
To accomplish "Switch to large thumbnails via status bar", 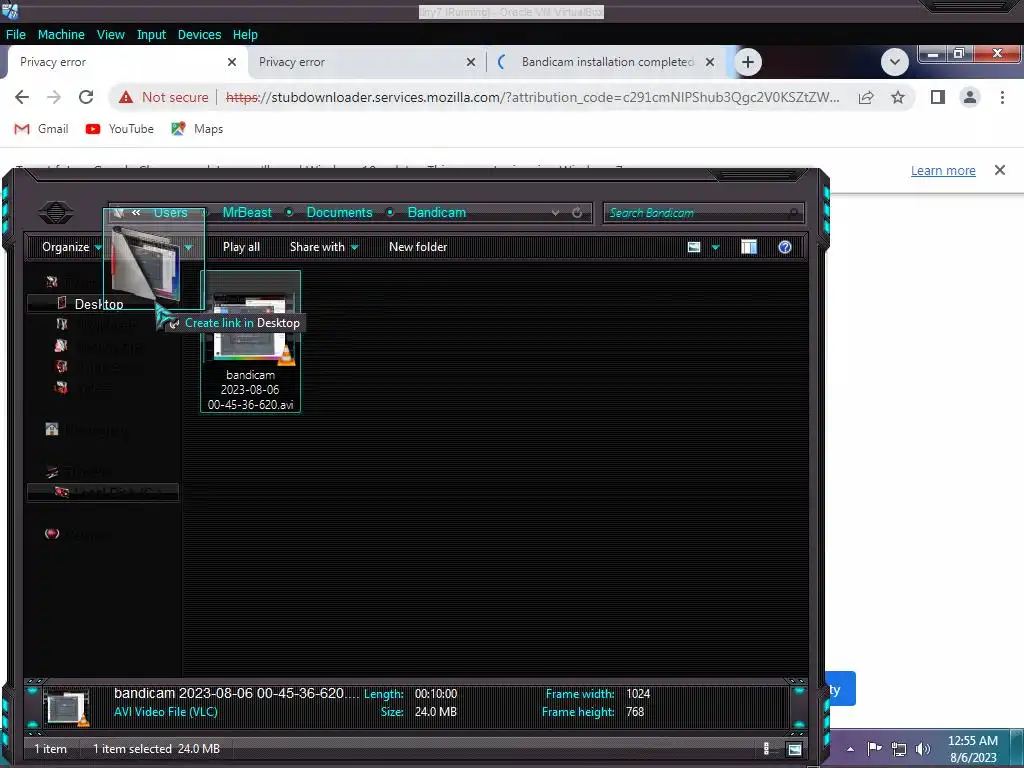I will point(794,749).
